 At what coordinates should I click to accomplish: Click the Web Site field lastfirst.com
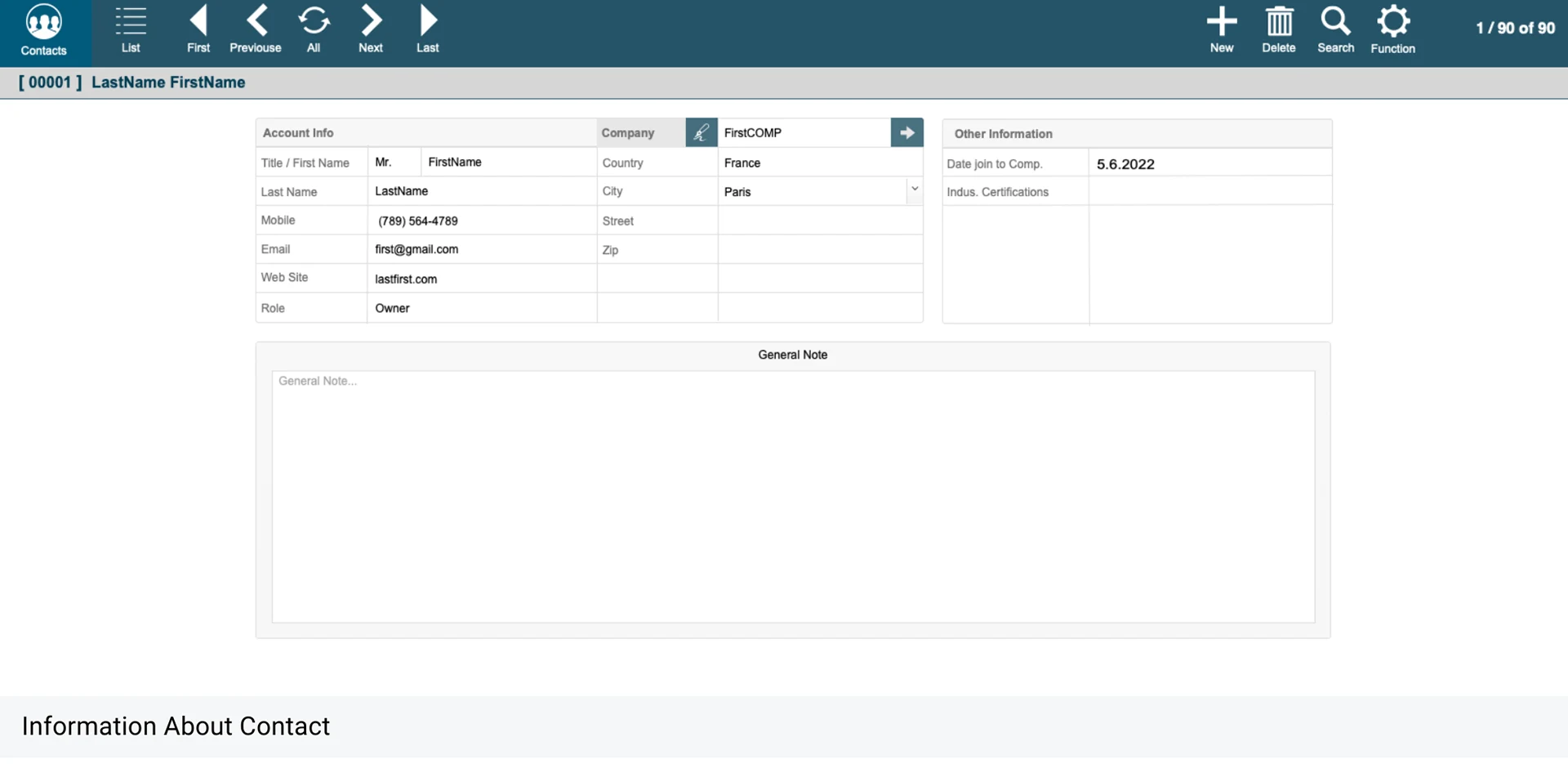pyautogui.click(x=482, y=279)
